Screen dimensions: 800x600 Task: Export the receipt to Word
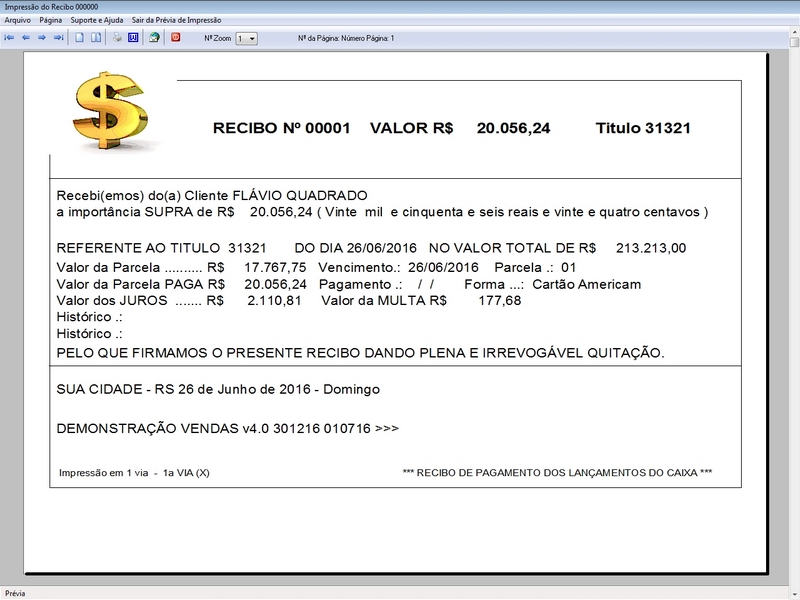click(132, 38)
